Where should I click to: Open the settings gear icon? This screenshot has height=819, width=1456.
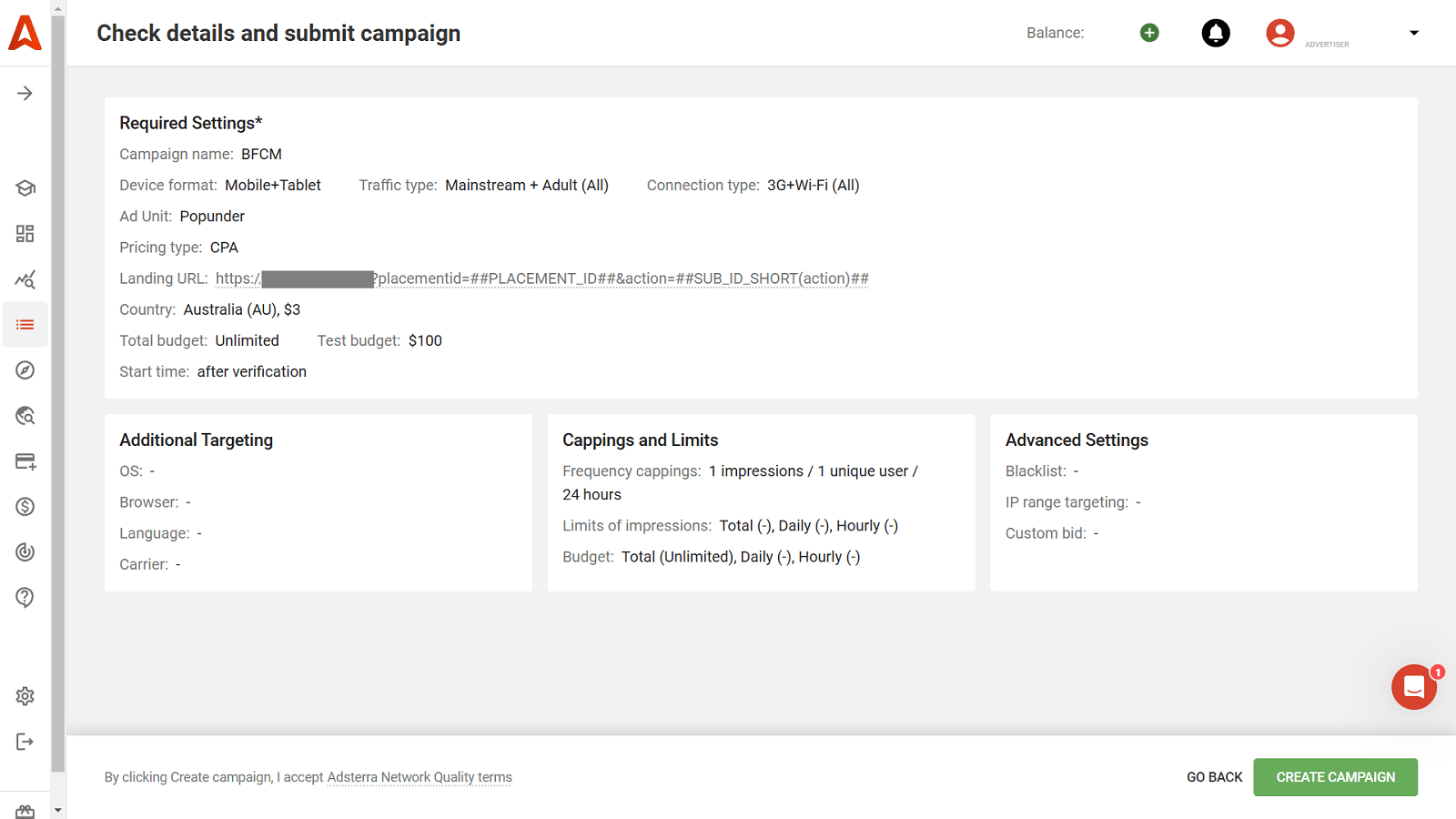tap(25, 696)
